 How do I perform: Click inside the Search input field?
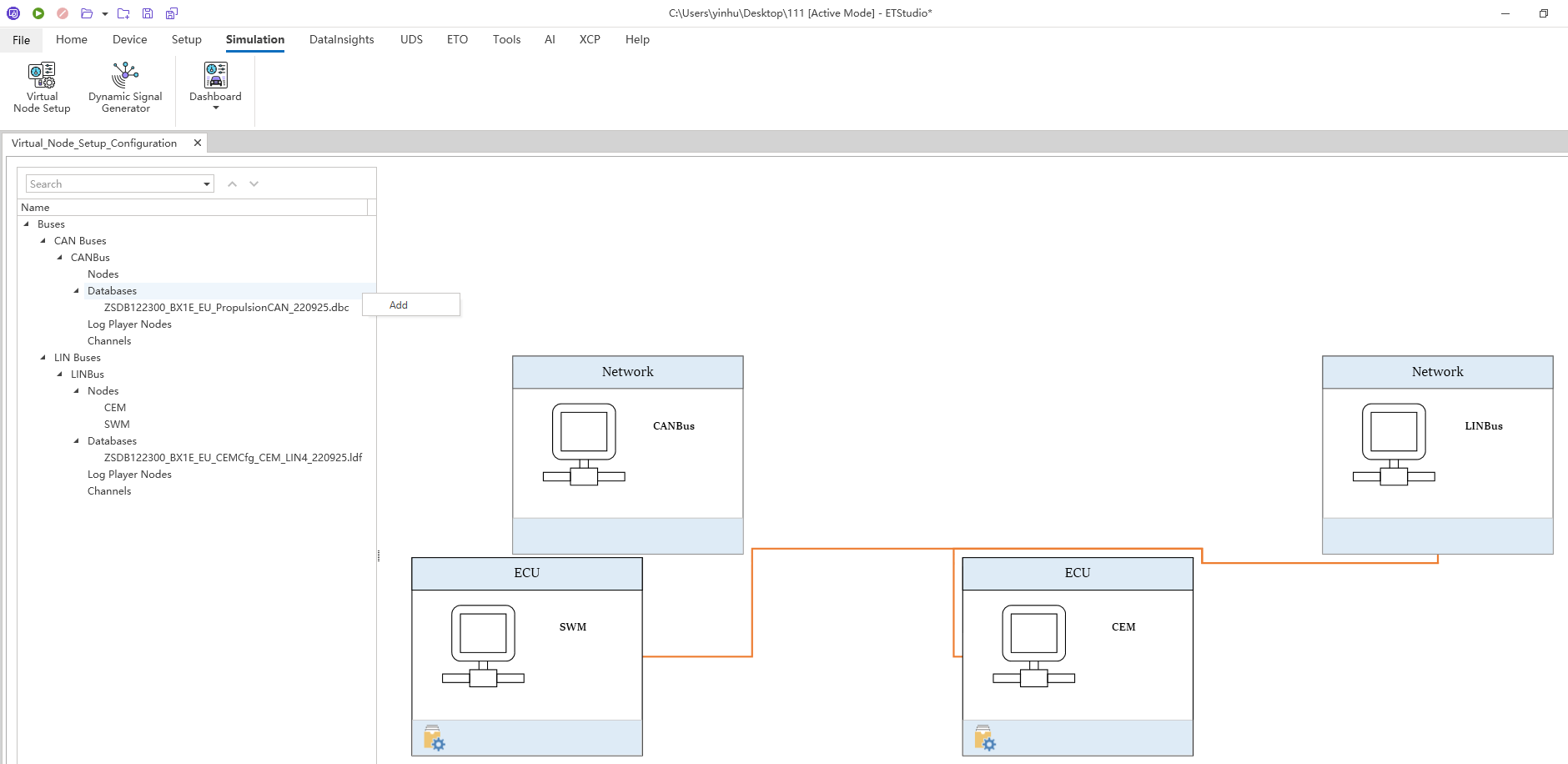pos(113,184)
